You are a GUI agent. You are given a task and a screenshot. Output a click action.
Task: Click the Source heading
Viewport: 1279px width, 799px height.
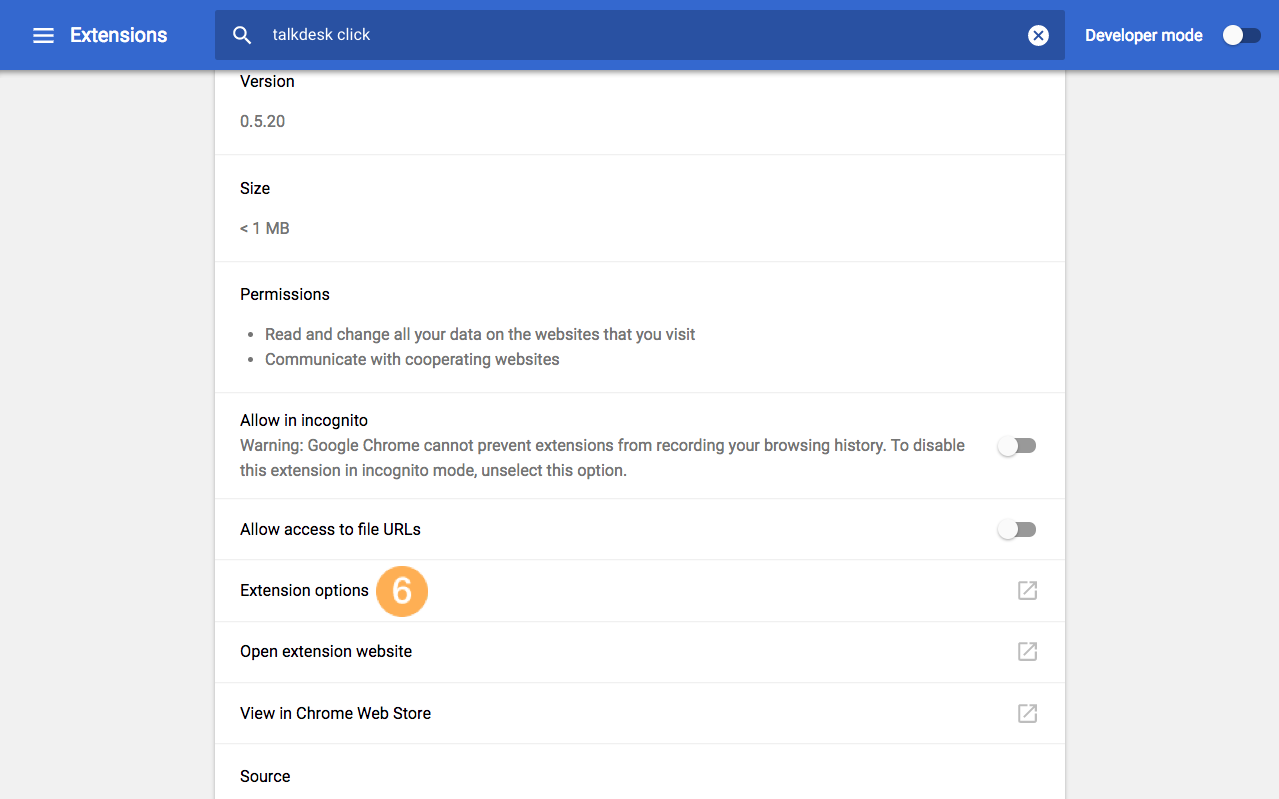(265, 776)
